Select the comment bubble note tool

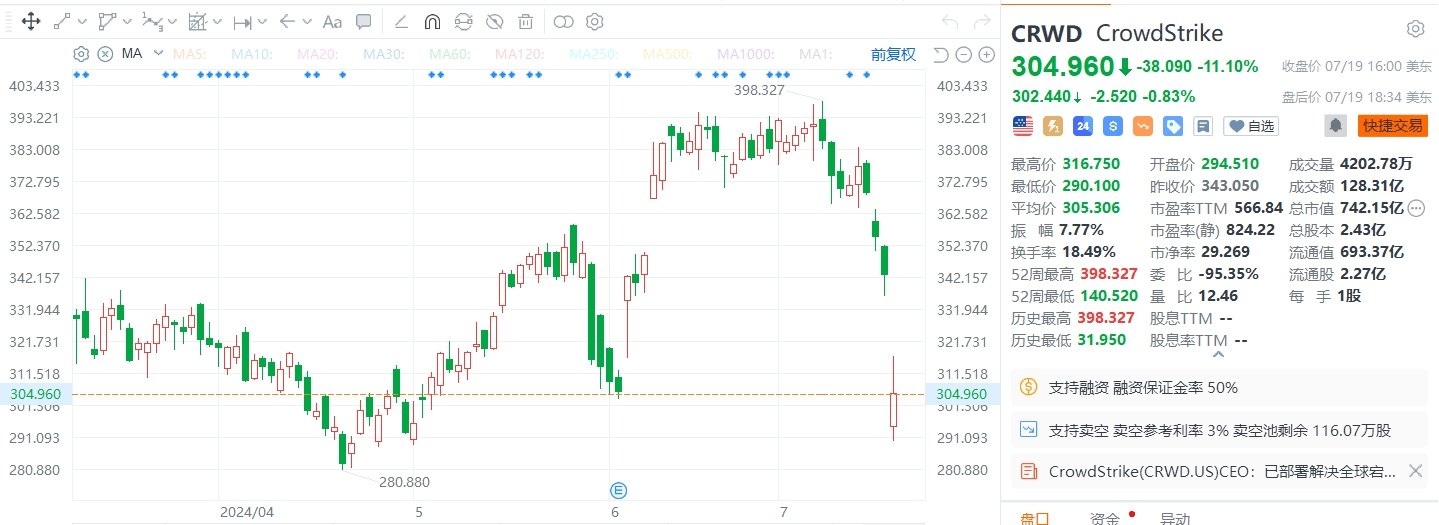[364, 21]
